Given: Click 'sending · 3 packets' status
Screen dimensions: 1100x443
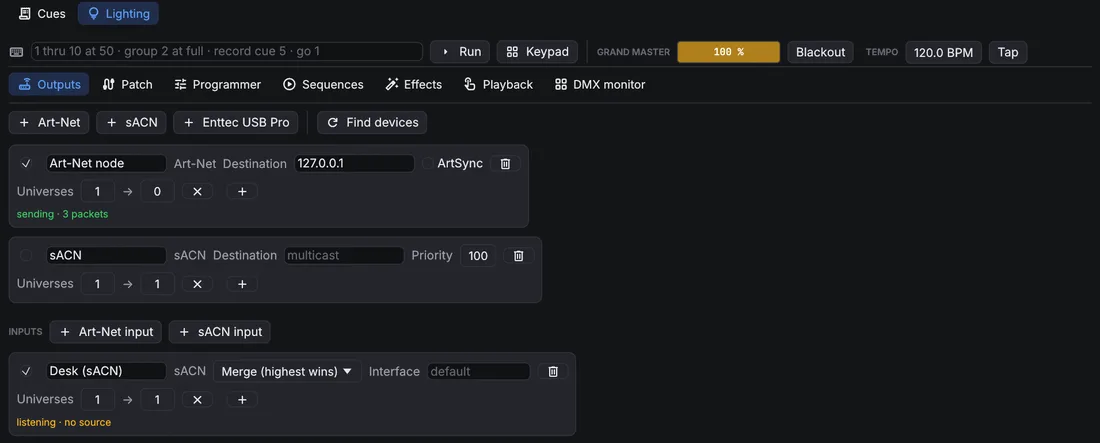Looking at the screenshot, I should pyautogui.click(x=62, y=214).
